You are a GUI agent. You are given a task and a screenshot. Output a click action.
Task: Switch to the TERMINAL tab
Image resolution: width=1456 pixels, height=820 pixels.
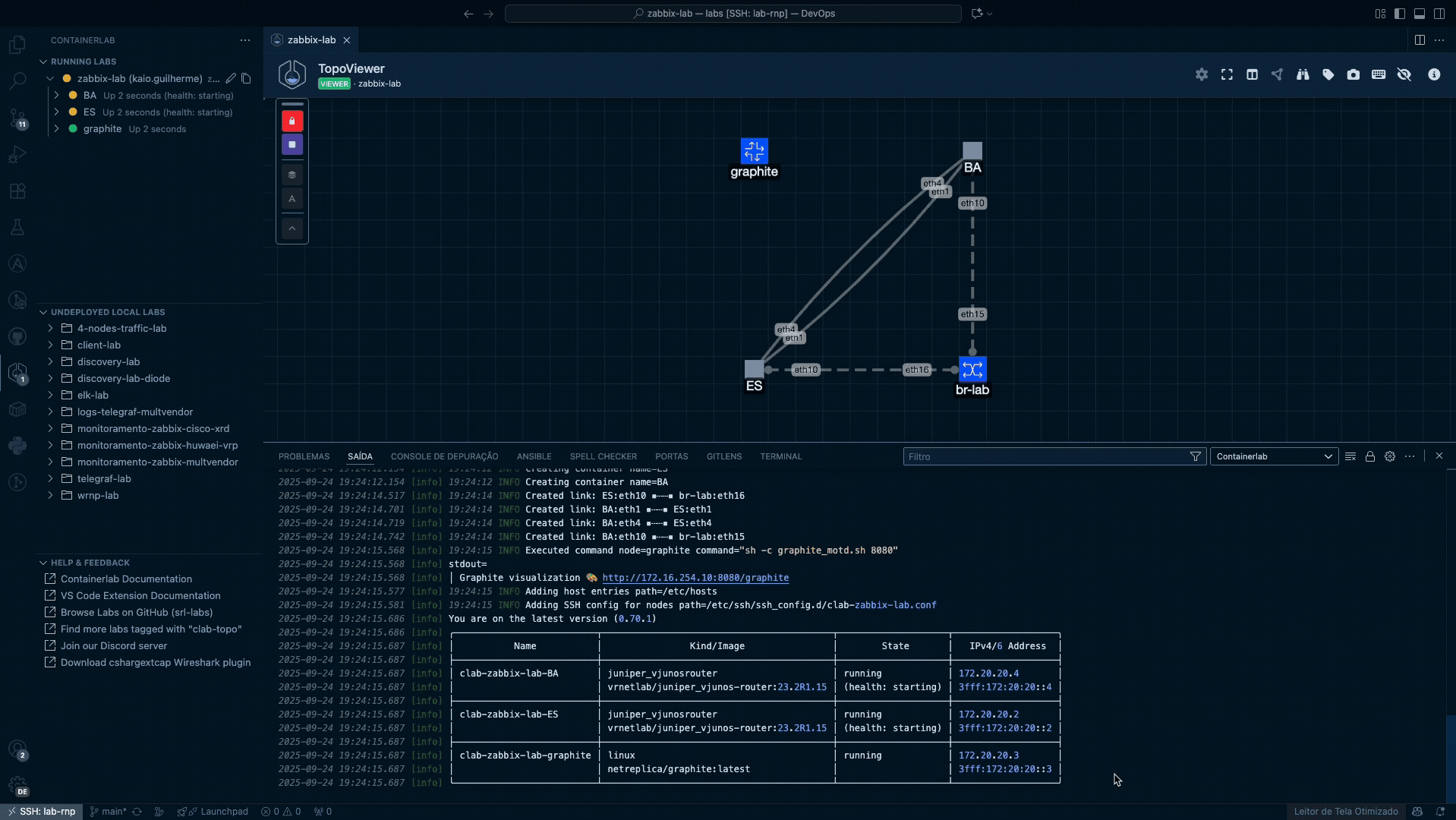pyautogui.click(x=780, y=456)
